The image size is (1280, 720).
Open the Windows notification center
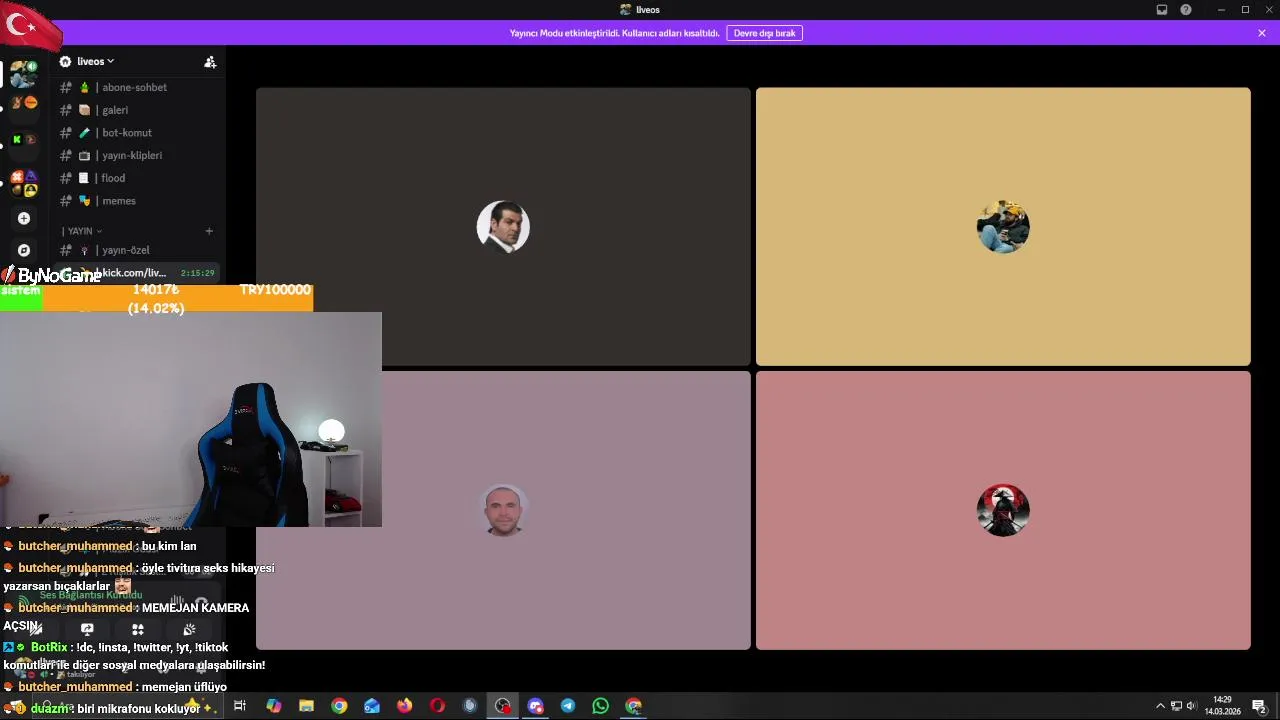1259,706
